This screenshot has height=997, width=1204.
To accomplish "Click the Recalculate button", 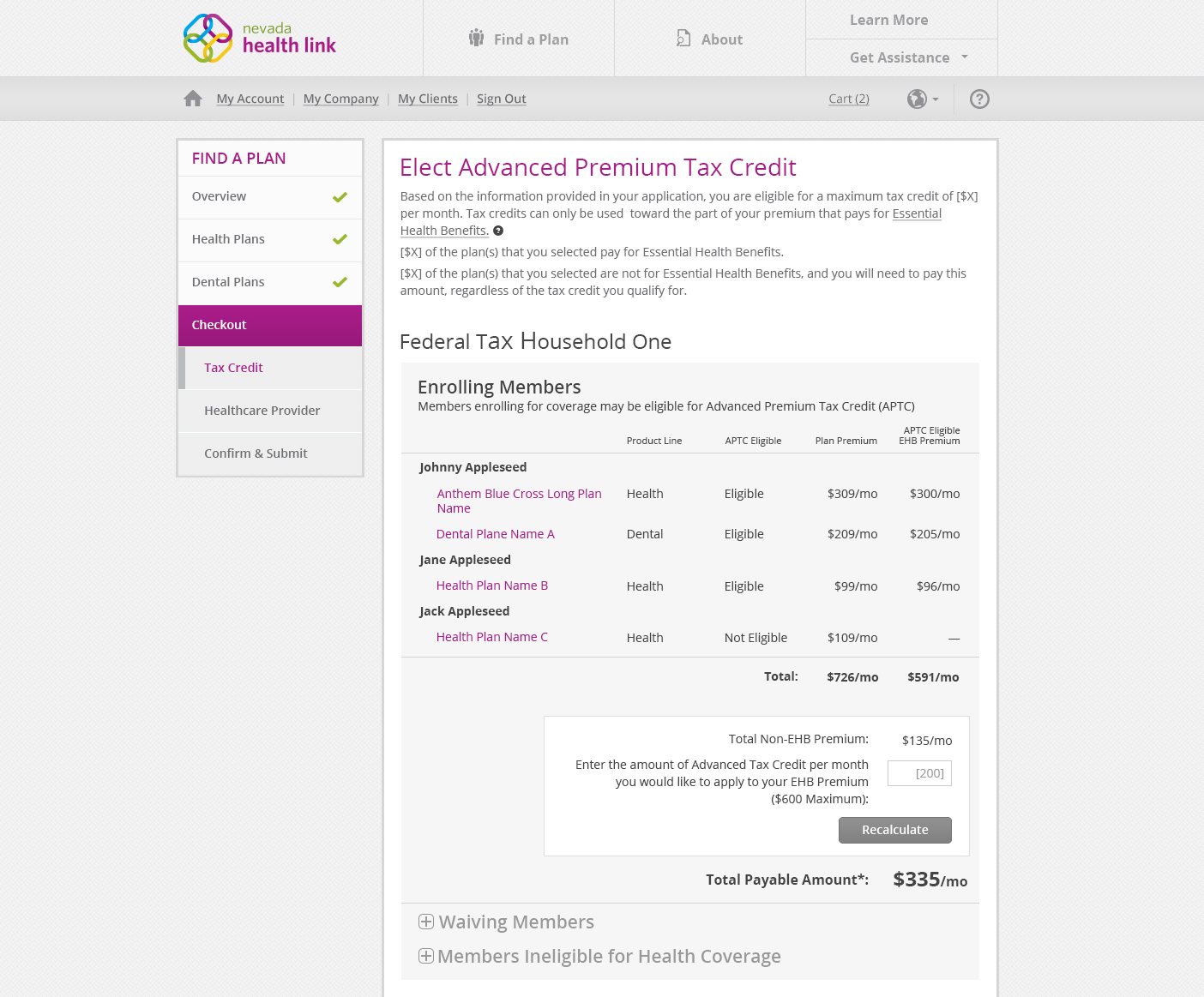I will [x=895, y=830].
